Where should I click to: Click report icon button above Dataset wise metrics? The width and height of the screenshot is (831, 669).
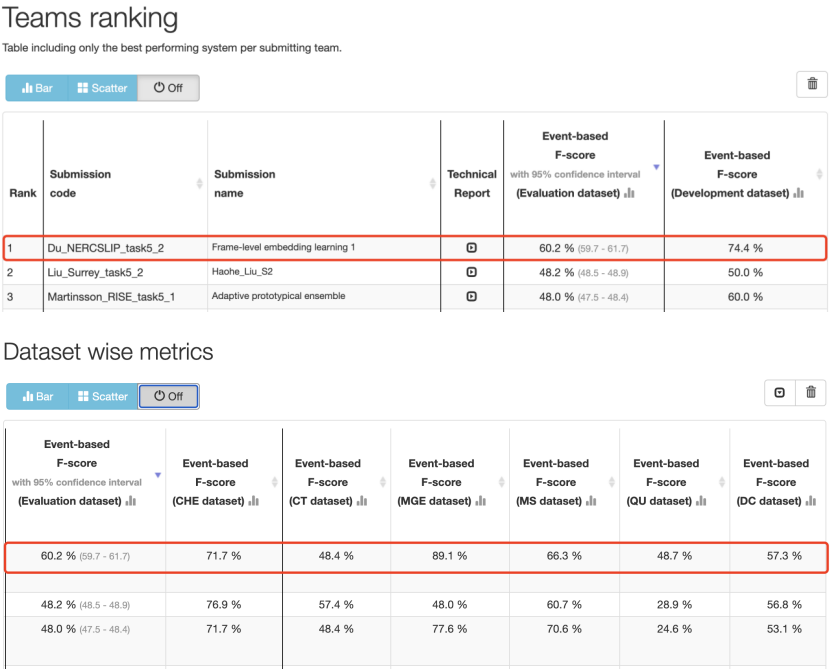tap(779, 395)
